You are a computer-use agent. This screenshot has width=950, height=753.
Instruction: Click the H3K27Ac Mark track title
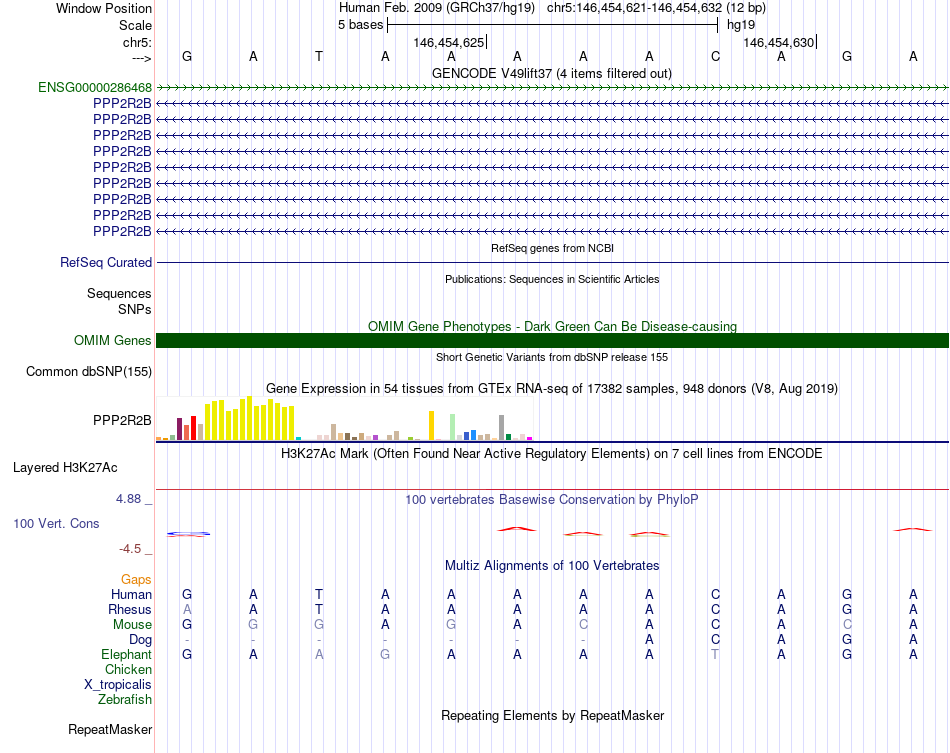pyautogui.click(x=552, y=453)
